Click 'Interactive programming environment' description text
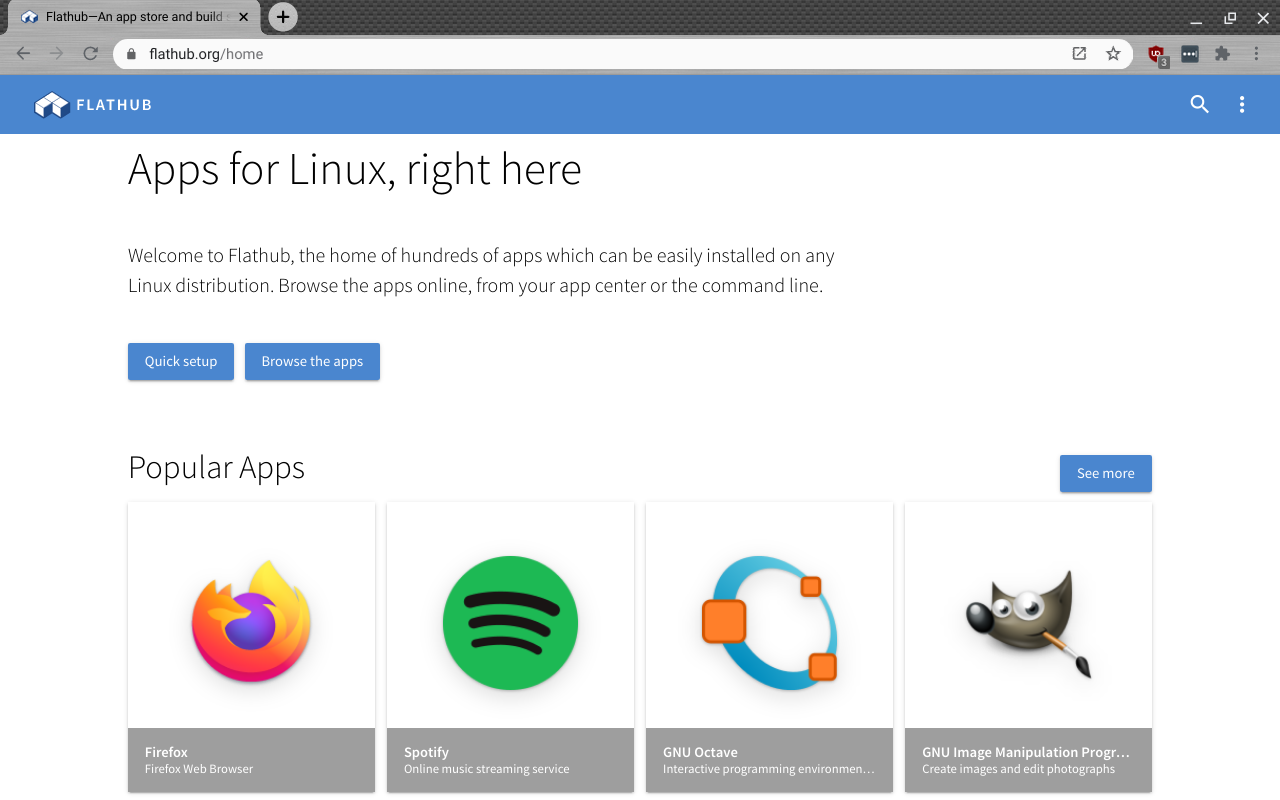This screenshot has width=1280, height=800. point(769,769)
